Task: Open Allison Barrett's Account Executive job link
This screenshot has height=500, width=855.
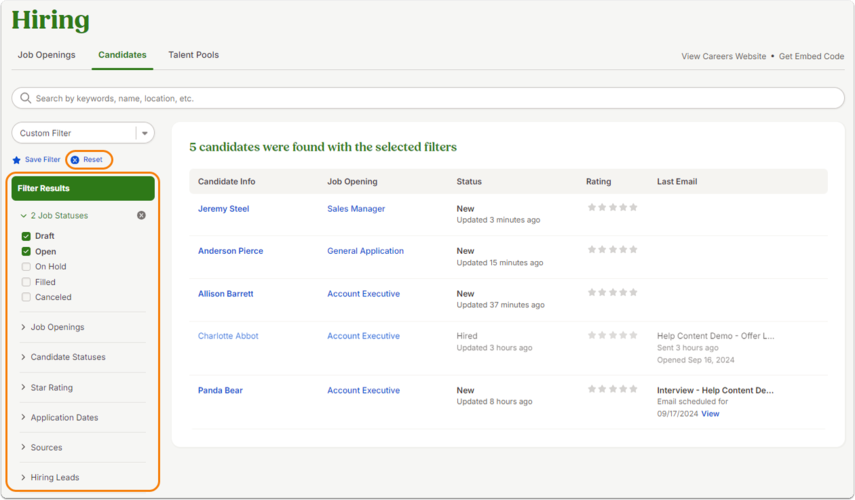Action: tap(364, 294)
